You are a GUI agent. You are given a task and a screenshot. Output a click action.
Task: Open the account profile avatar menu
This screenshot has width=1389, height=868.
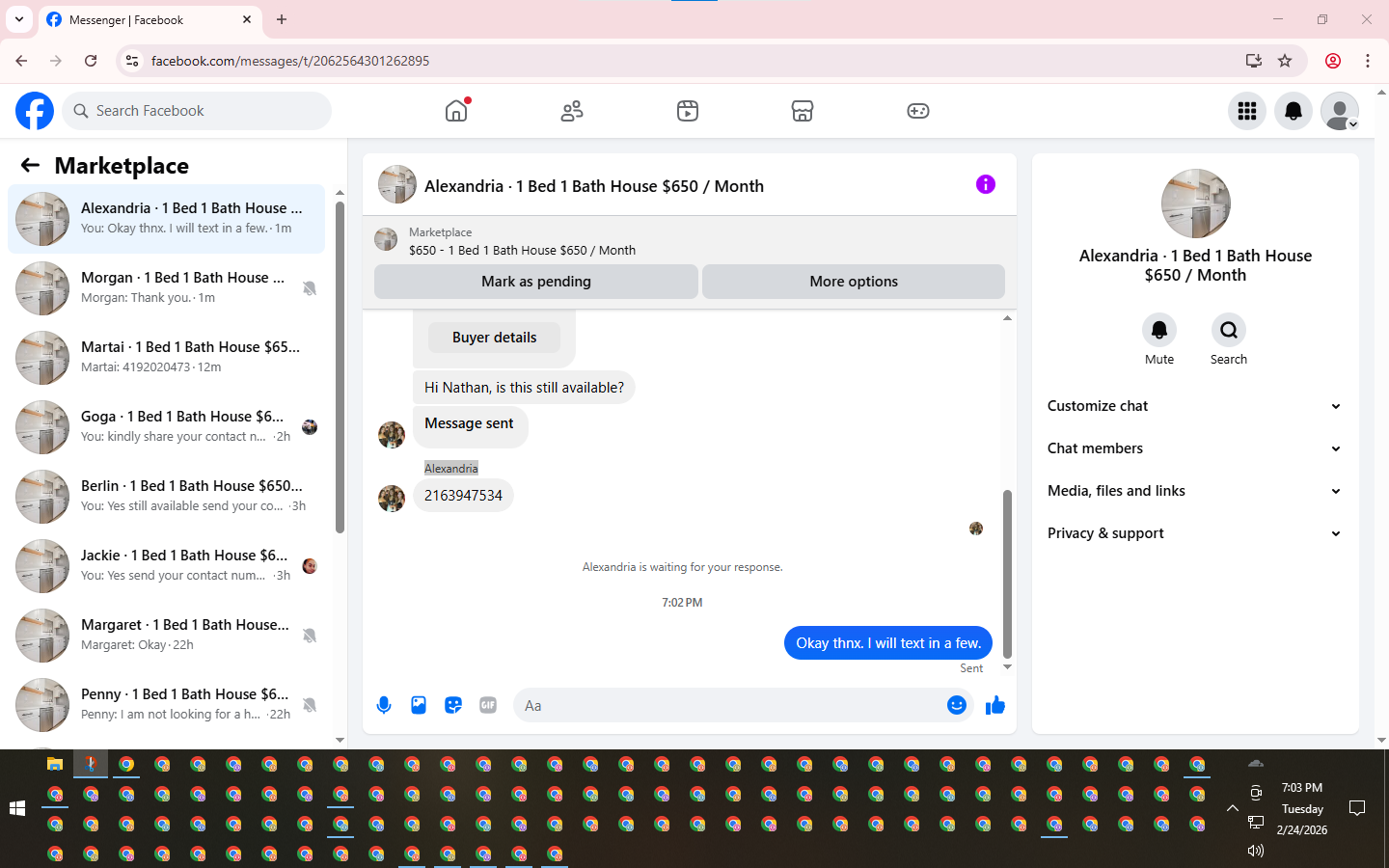coord(1340,111)
